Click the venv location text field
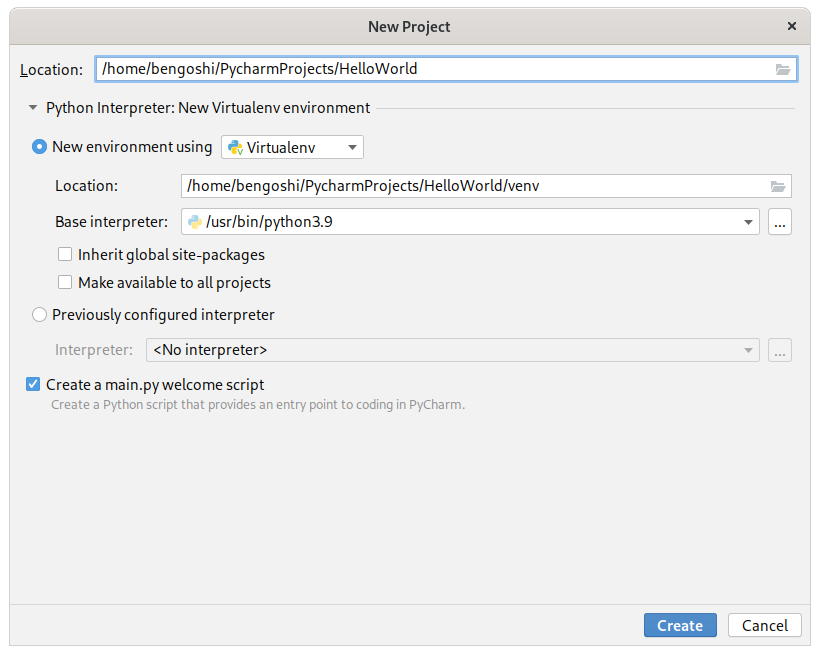Image resolution: width=820 pixels, height=655 pixels. [x=450, y=185]
